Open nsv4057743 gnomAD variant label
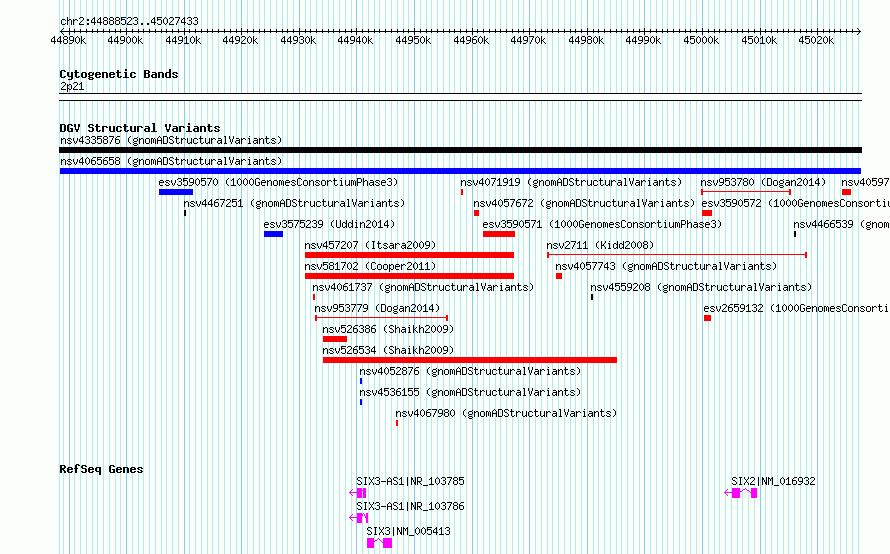Viewport: 890px width, 554px height. [666, 266]
